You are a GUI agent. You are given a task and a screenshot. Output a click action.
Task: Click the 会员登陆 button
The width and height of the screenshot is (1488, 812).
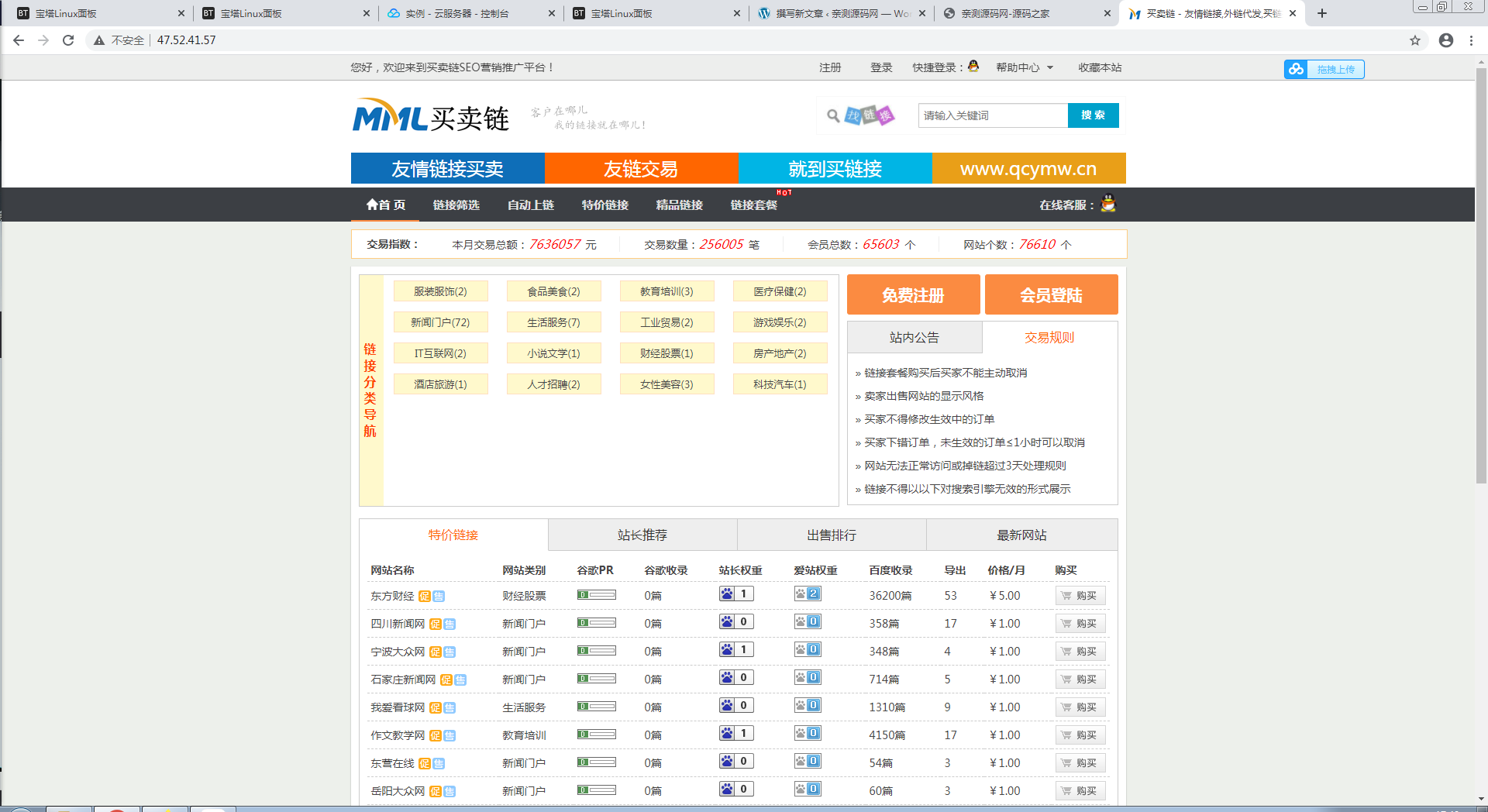point(1052,294)
